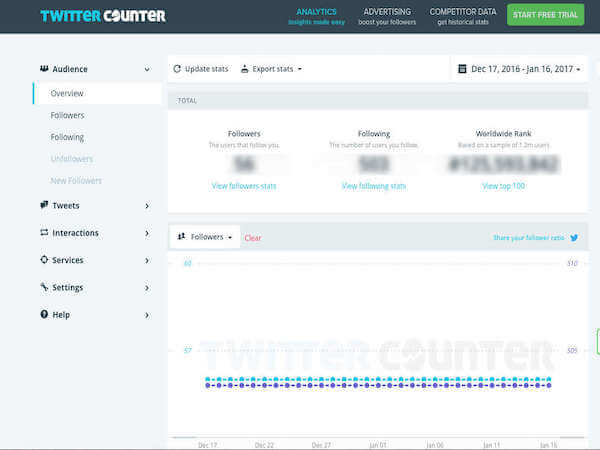The height and width of the screenshot is (450, 600).
Task: Open the Export stats dropdown
Action: pyautogui.click(x=271, y=69)
